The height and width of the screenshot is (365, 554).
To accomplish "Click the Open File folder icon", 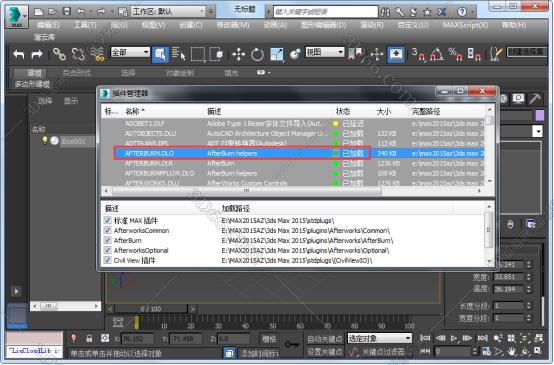I will (x=52, y=12).
